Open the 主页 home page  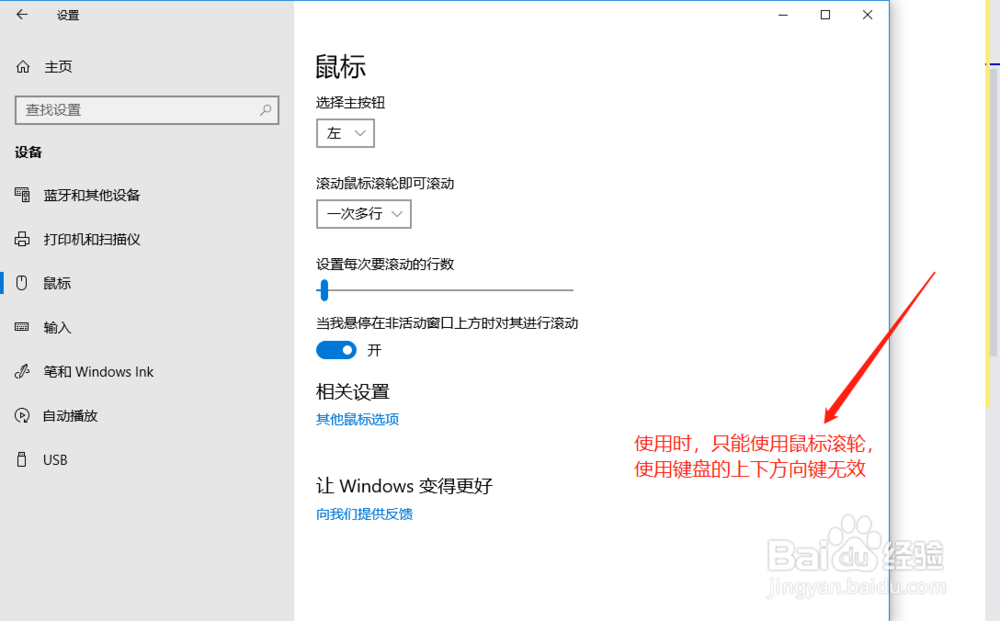pos(58,67)
